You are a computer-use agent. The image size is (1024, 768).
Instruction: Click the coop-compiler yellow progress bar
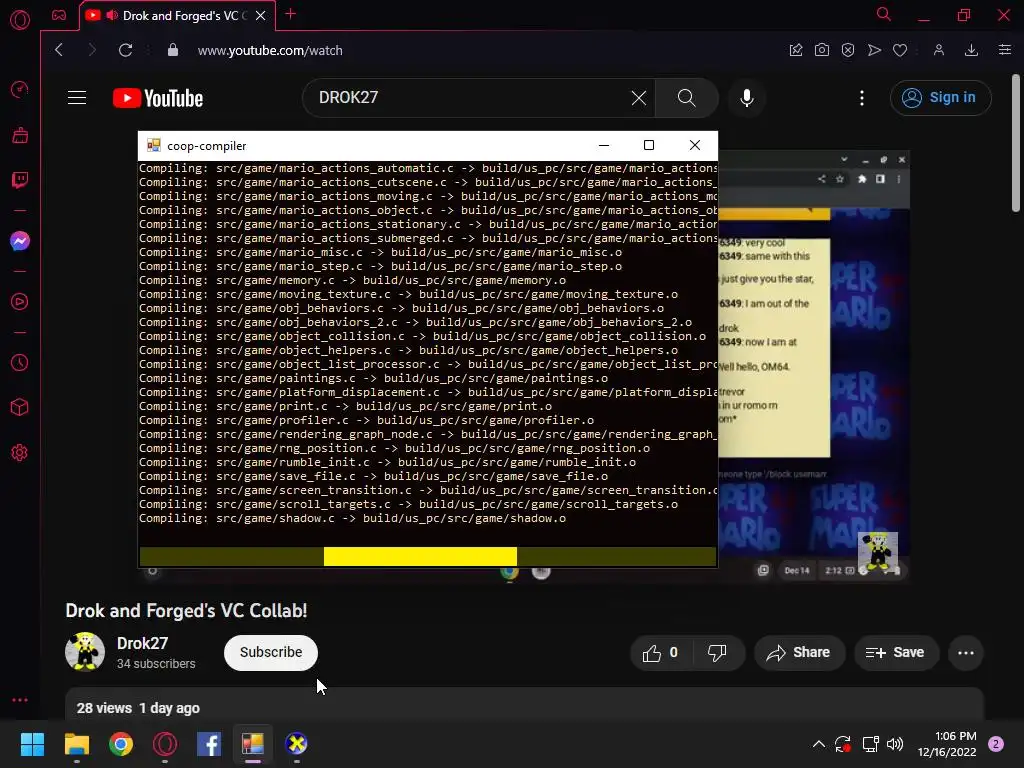coord(420,556)
